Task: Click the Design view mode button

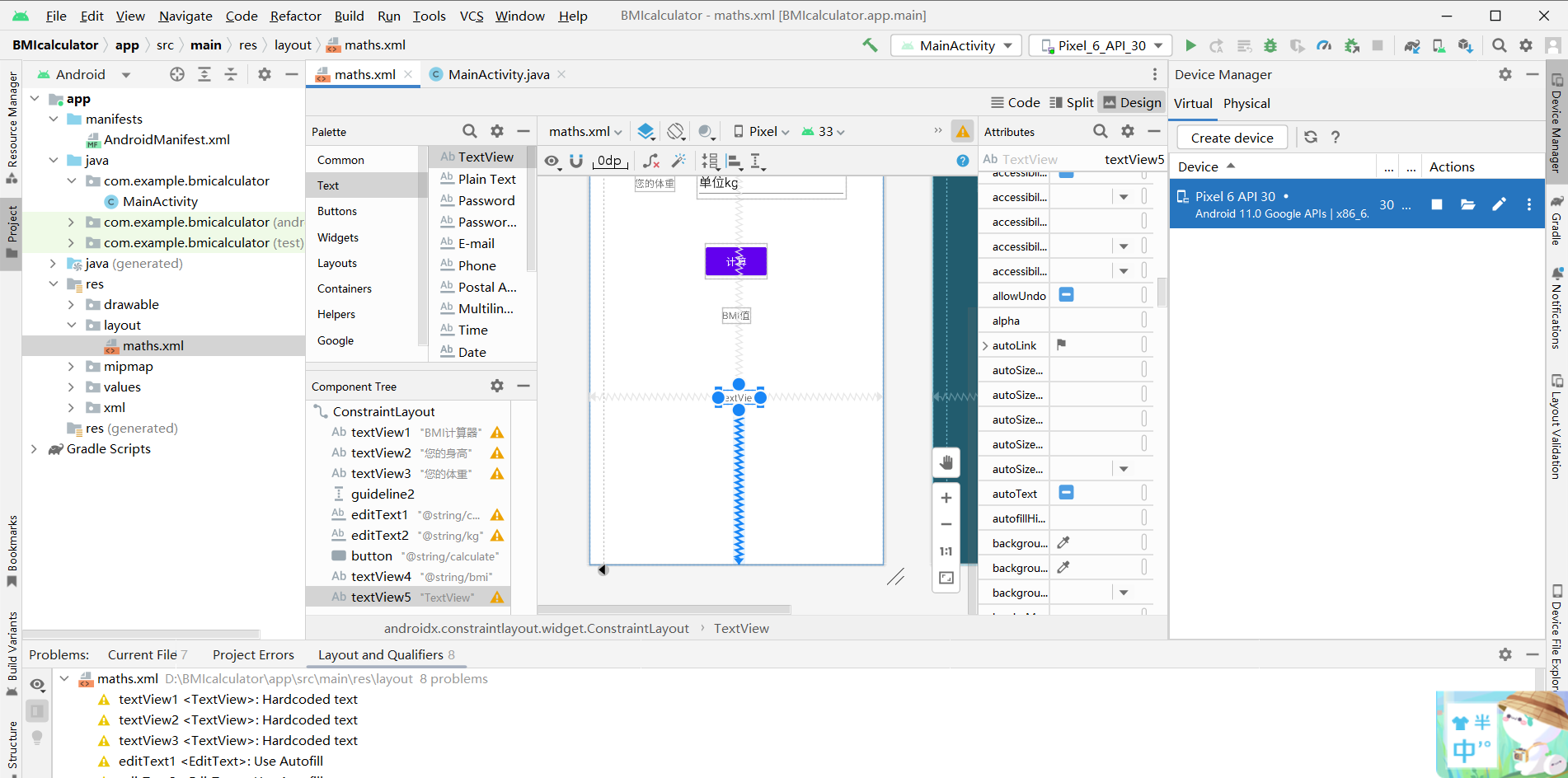Action: pos(1132,102)
